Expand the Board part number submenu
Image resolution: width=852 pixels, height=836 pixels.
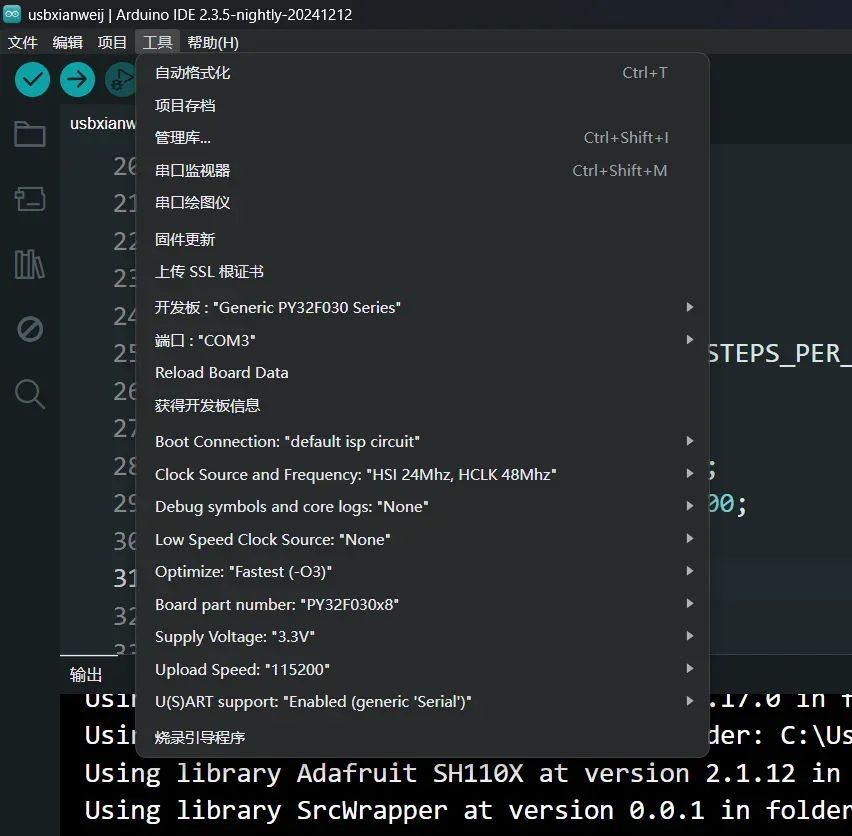pos(422,604)
